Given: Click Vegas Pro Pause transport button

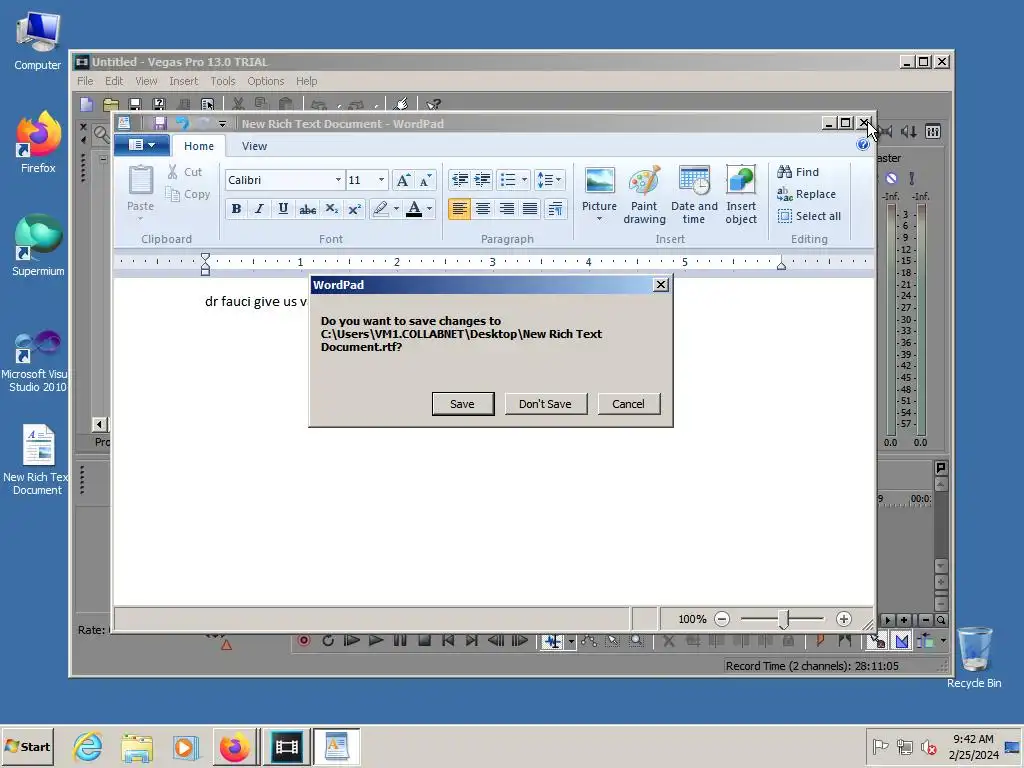Looking at the screenshot, I should [400, 641].
